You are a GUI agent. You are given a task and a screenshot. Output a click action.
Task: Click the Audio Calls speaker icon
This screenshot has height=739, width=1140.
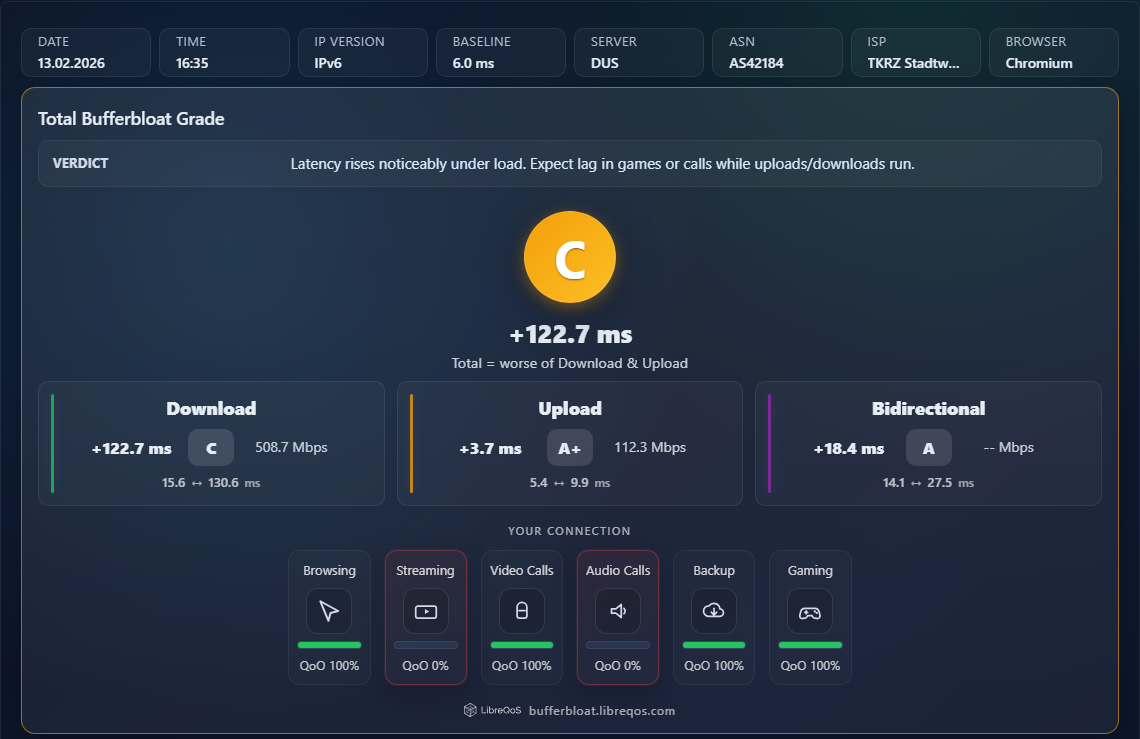[618, 611]
